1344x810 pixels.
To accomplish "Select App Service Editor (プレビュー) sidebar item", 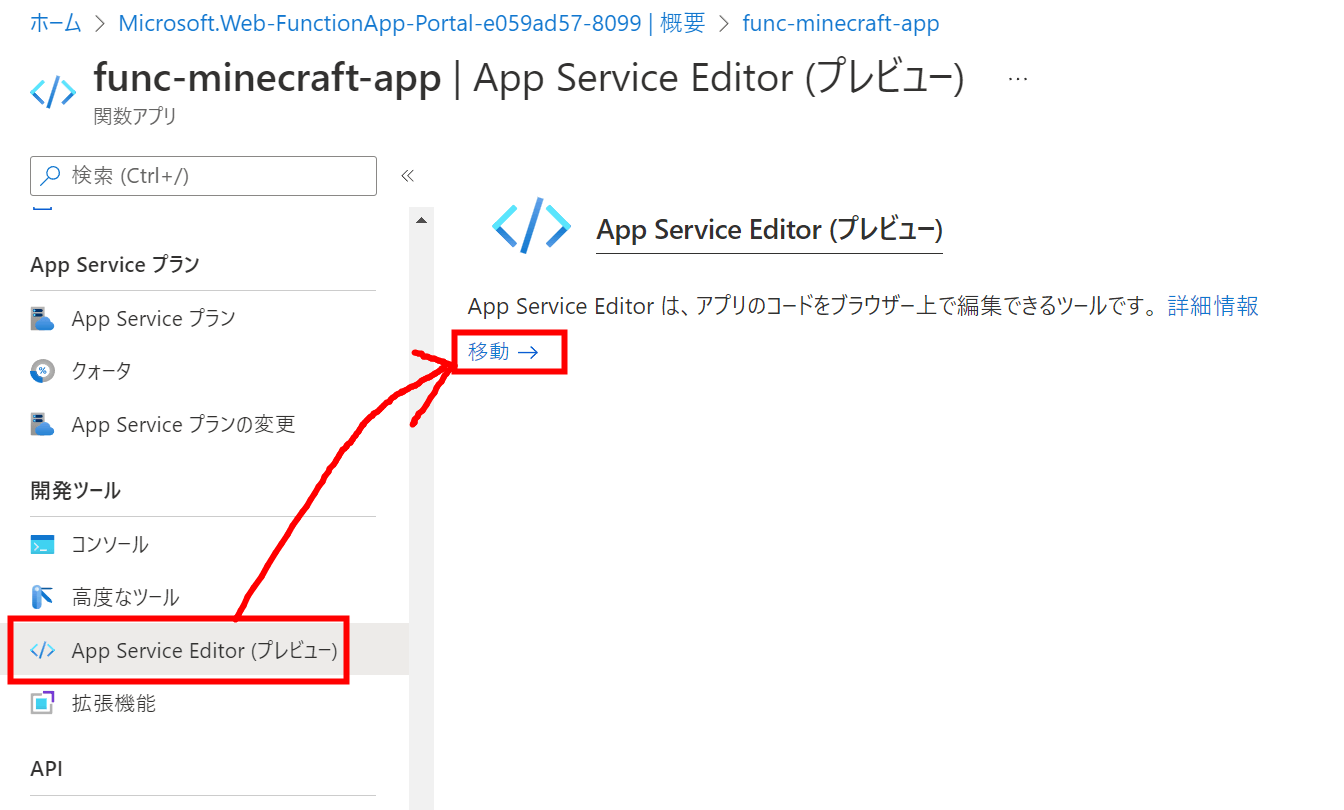I will (x=204, y=650).
